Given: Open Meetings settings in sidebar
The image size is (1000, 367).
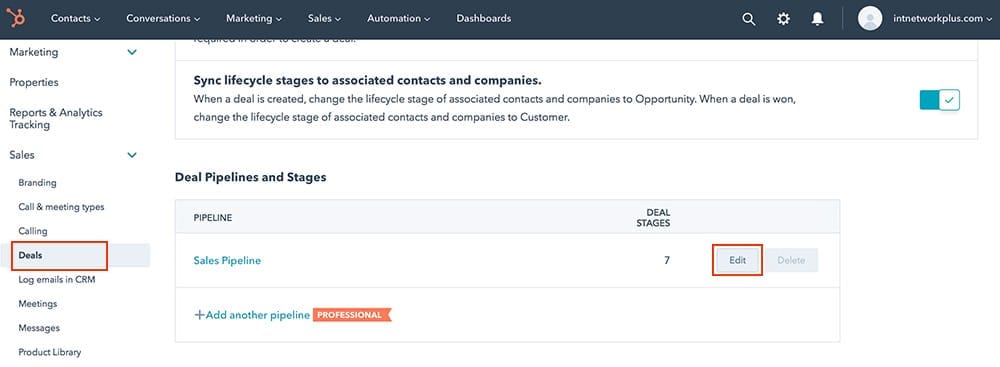Looking at the screenshot, I should click(38, 304).
